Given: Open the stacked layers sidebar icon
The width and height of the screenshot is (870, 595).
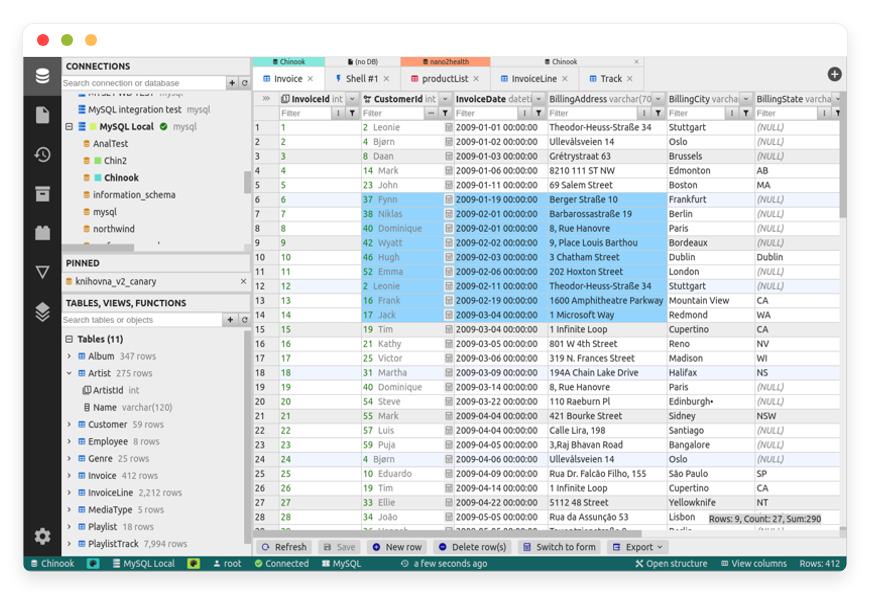Looking at the screenshot, I should (42, 311).
